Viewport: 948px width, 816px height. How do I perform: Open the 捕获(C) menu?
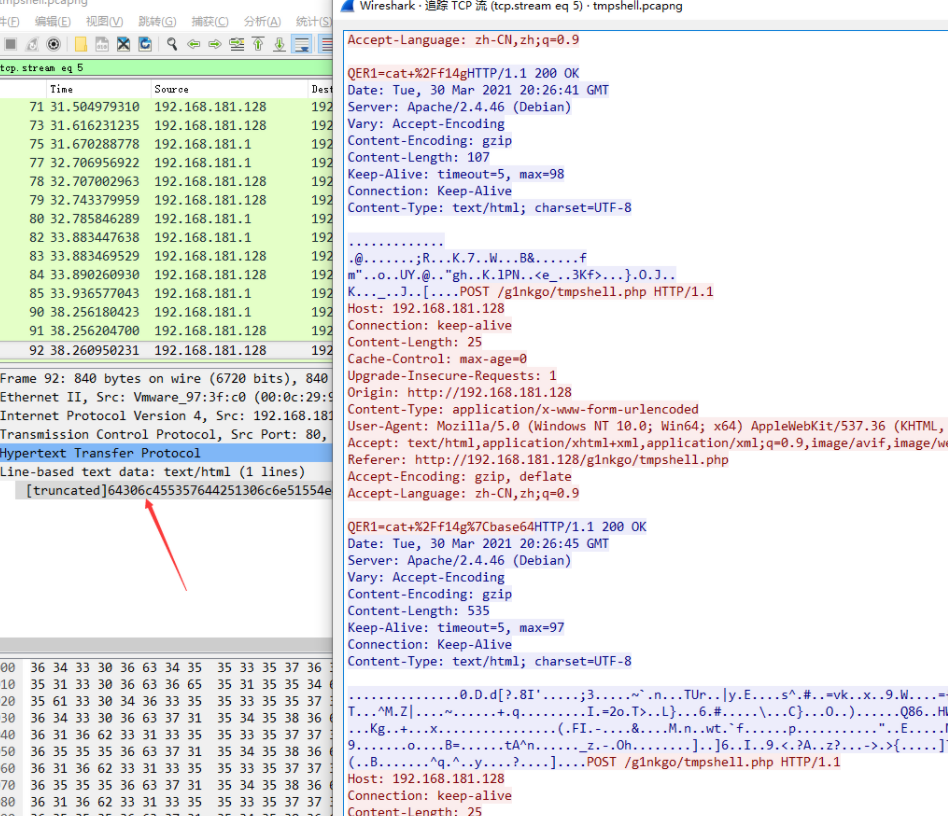click(209, 21)
